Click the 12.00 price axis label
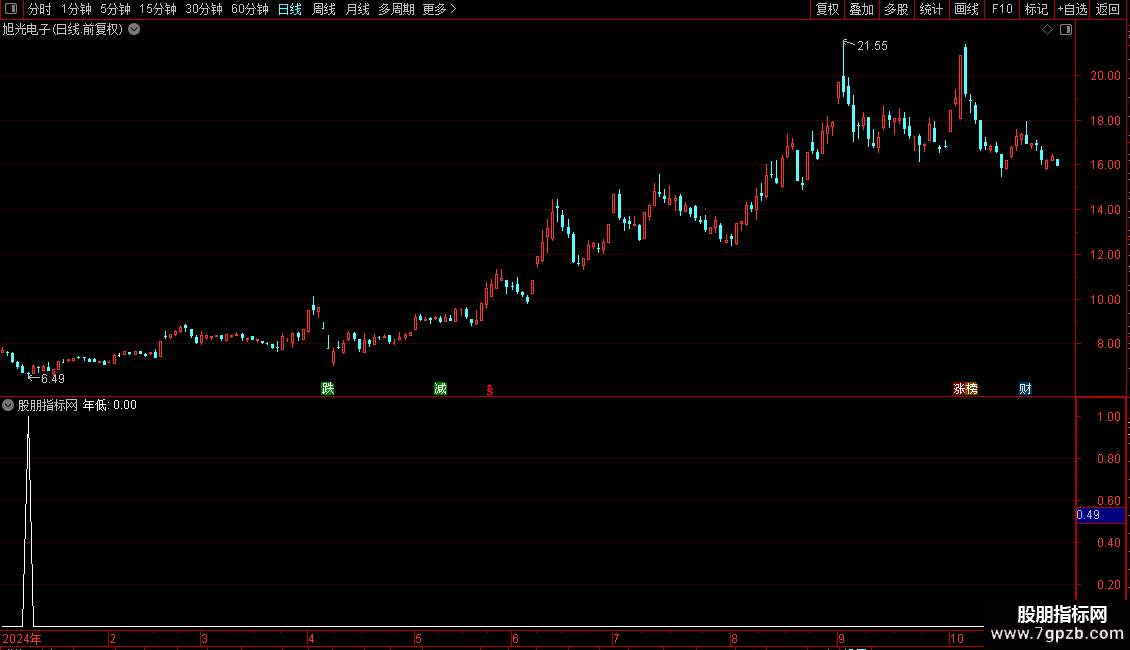The height and width of the screenshot is (650, 1130). (1105, 255)
